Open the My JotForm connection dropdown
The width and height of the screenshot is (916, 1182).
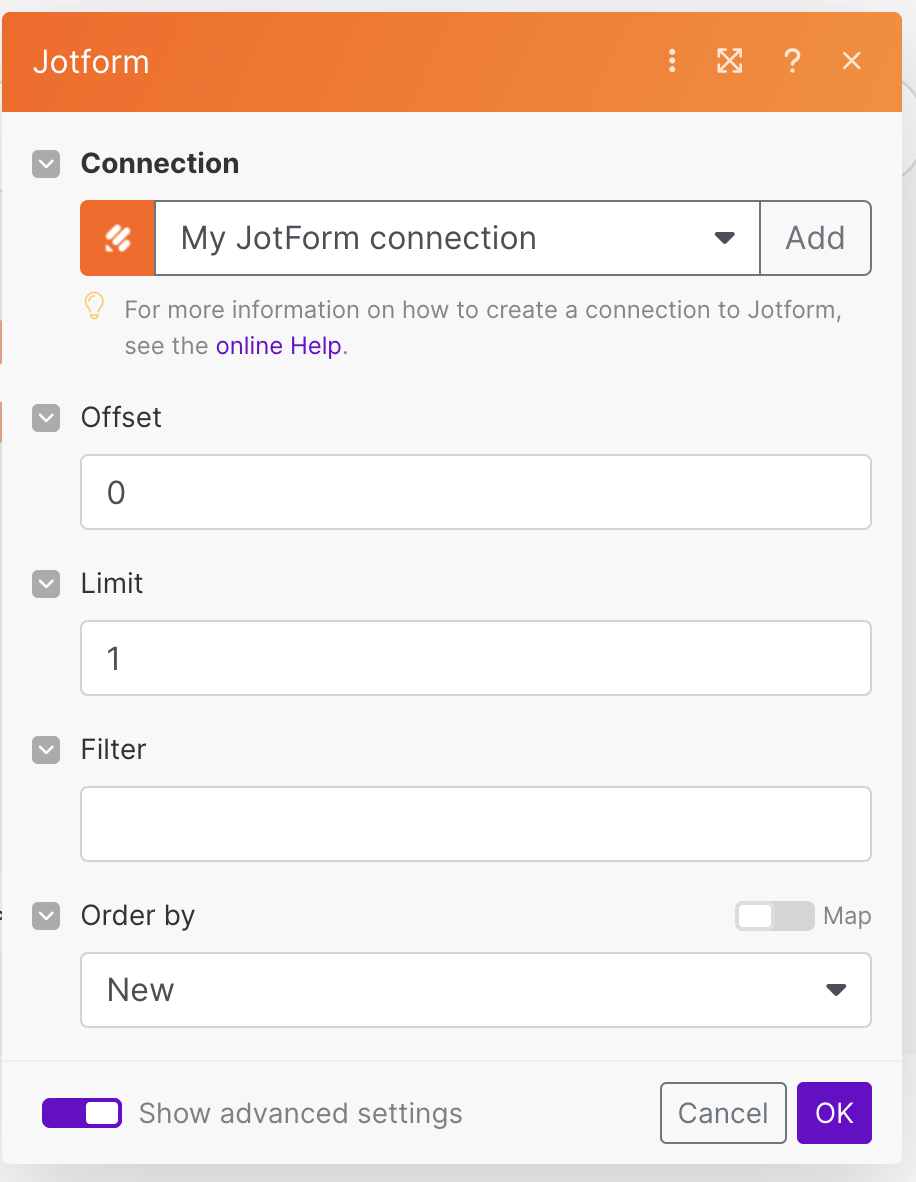(457, 238)
